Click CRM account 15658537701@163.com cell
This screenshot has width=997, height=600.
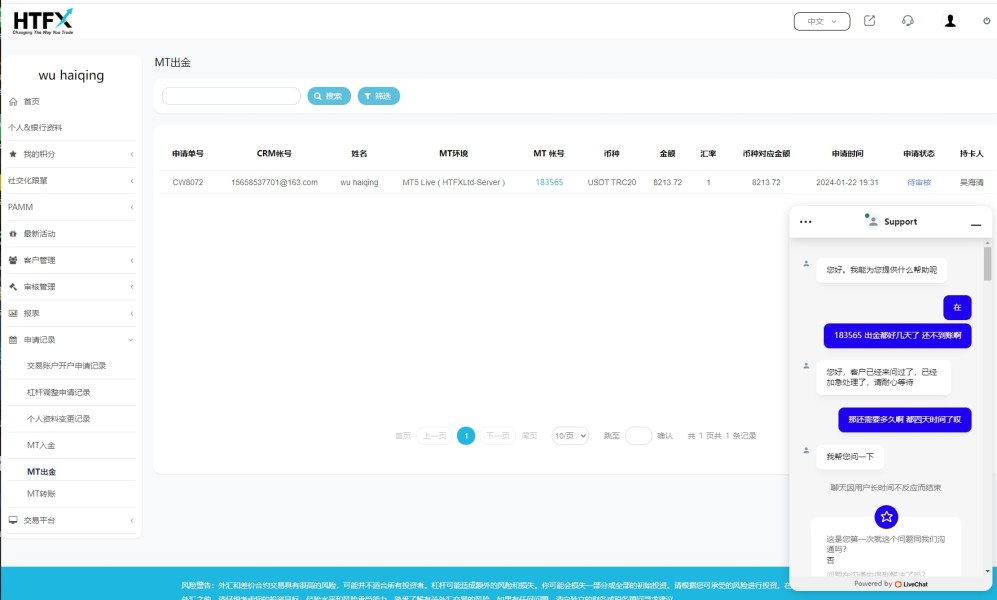coord(274,182)
